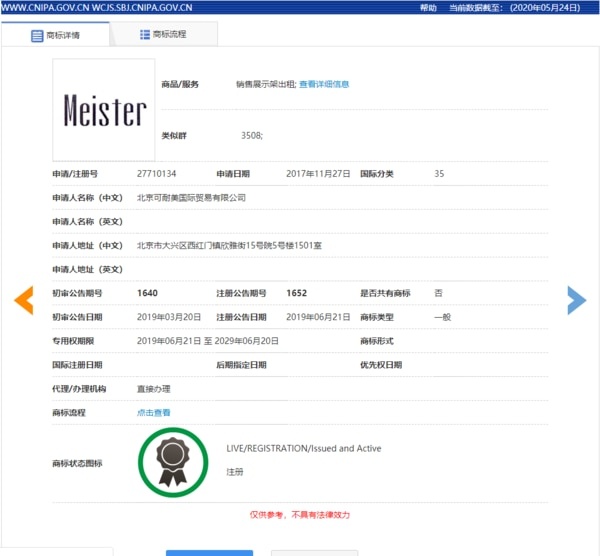
Task: Click the orange previous-record arrow
Action: pyautogui.click(x=24, y=300)
